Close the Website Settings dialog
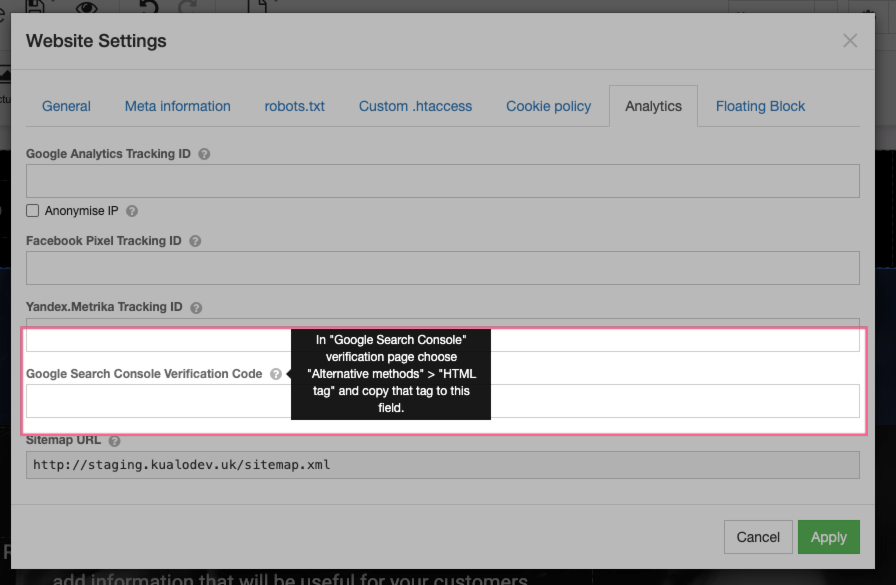This screenshot has width=896, height=585. tap(850, 41)
